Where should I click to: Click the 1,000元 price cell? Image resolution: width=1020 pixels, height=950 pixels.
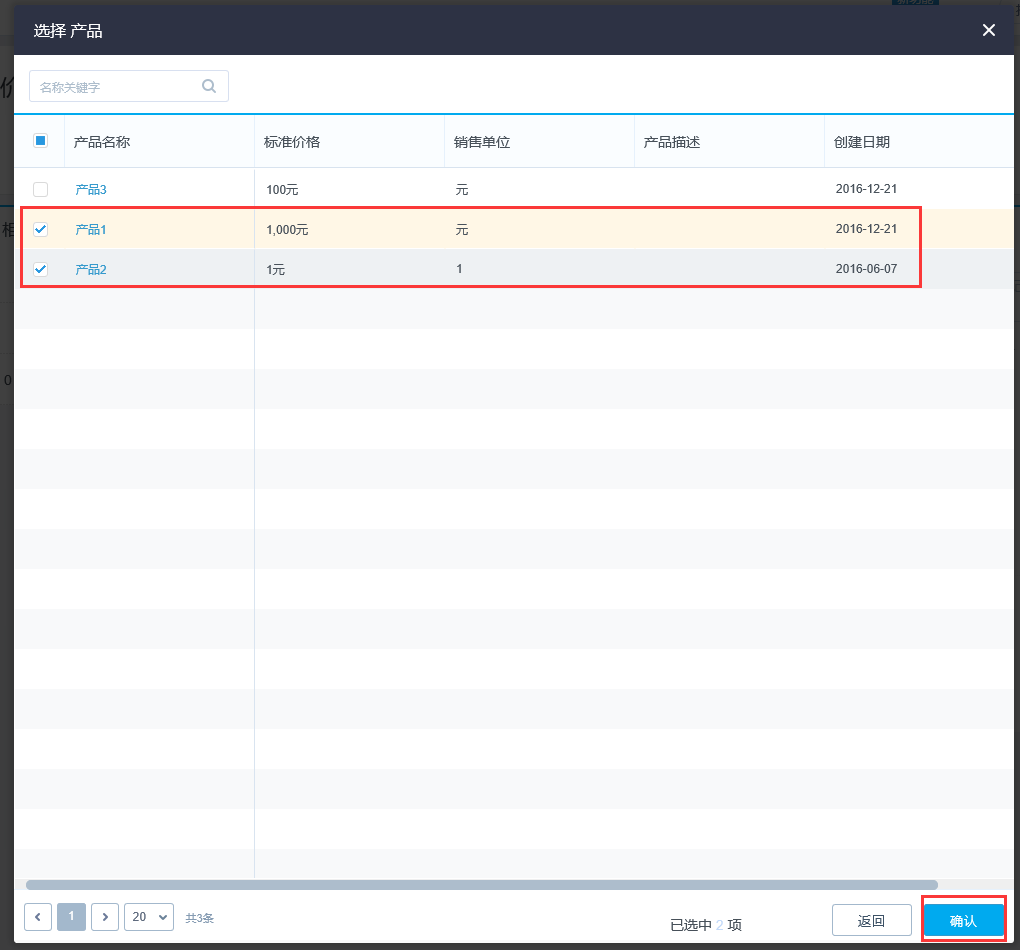point(287,229)
